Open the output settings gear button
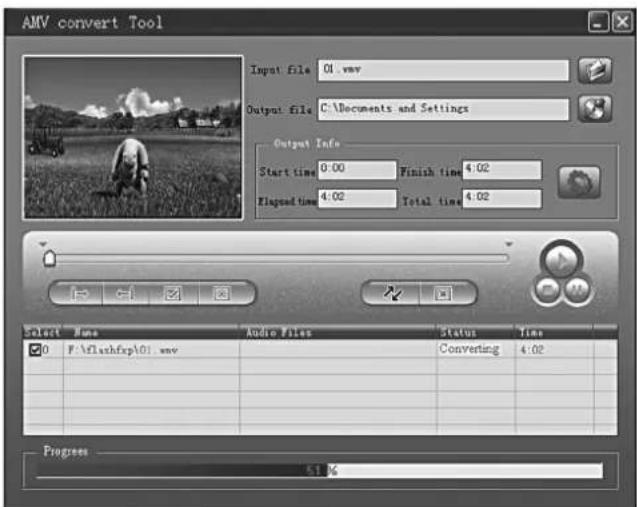Viewport: 637px width, 507px height. coord(579,182)
